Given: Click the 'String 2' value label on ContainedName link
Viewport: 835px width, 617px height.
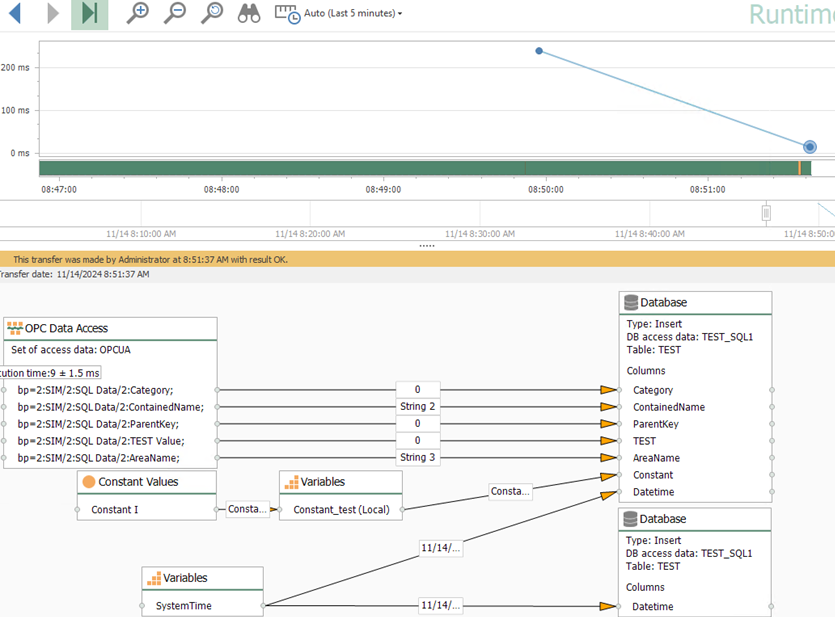Looking at the screenshot, I should (x=417, y=407).
